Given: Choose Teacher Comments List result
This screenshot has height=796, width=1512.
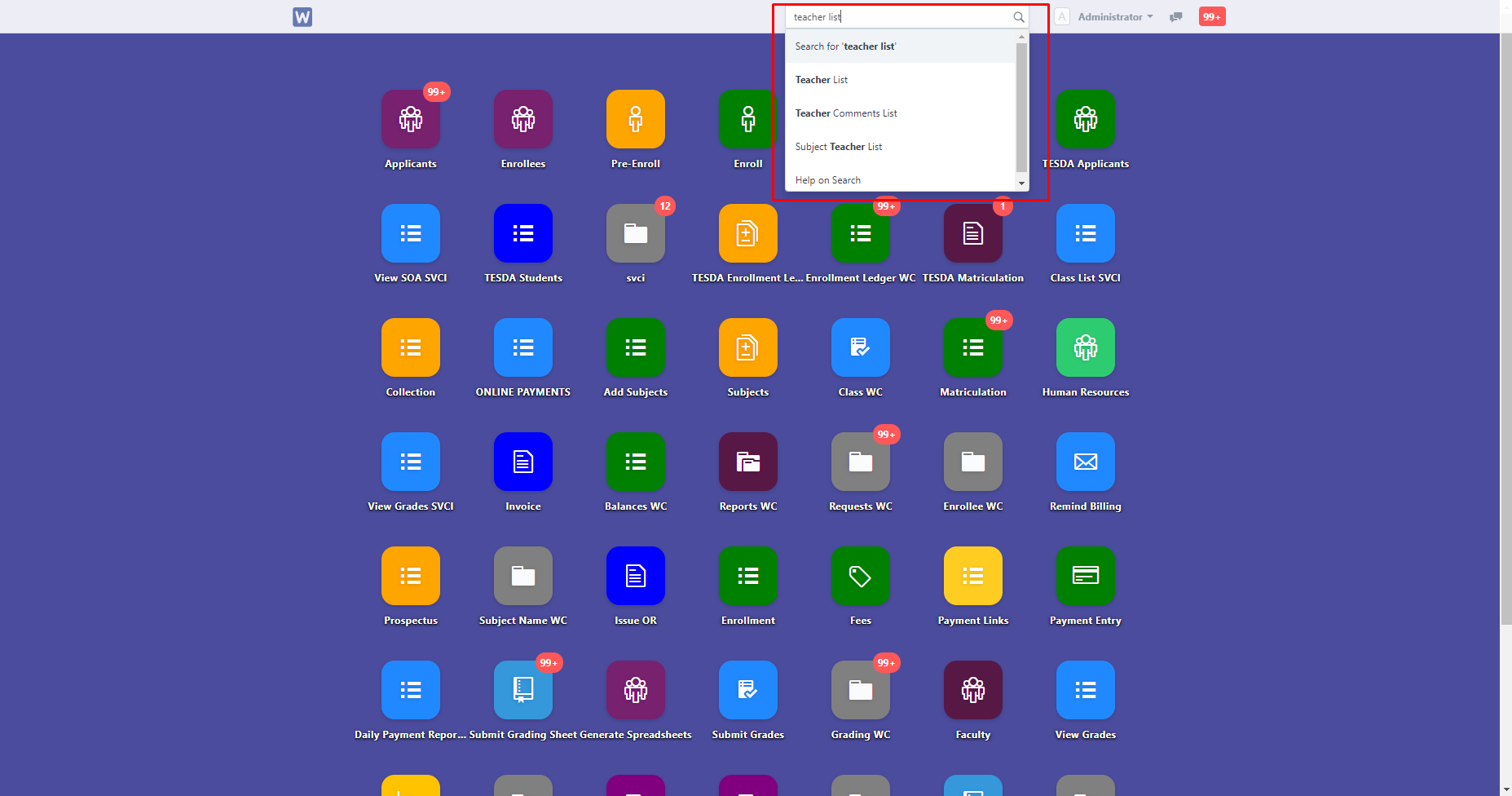Looking at the screenshot, I should pos(901,113).
